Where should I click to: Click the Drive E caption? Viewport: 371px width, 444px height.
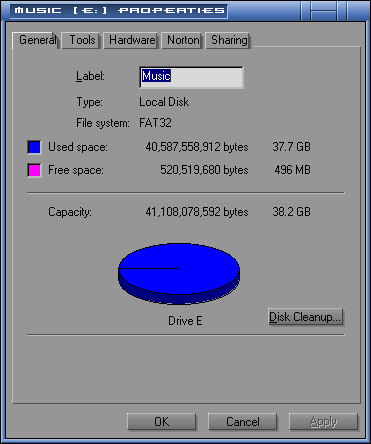point(185,321)
